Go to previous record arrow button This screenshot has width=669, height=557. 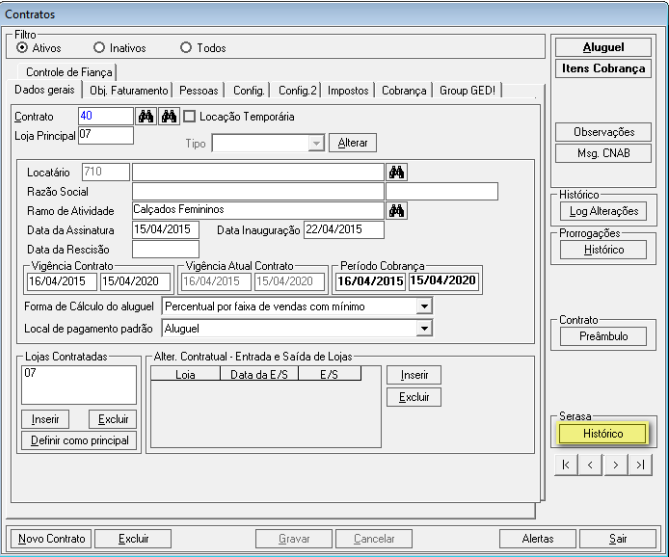(x=592, y=465)
